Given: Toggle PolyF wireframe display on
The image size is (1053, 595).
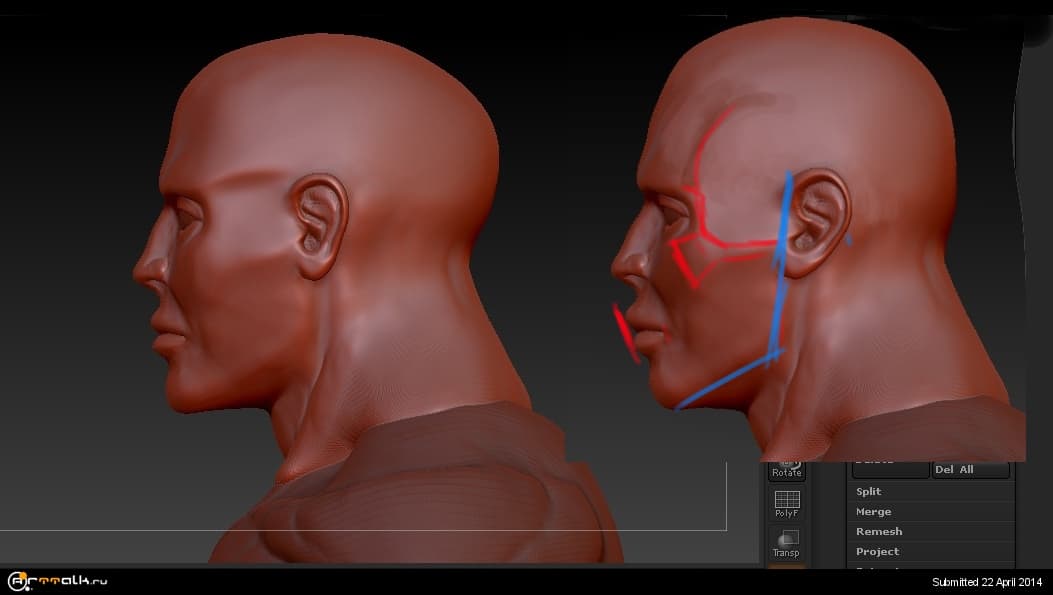Looking at the screenshot, I should (786, 500).
